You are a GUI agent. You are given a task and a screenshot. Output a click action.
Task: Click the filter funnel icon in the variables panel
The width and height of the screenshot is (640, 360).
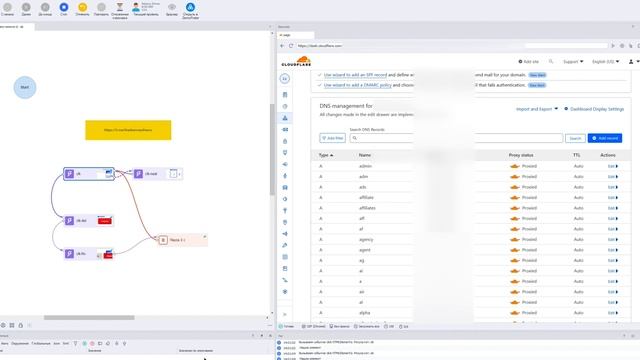pos(76,344)
